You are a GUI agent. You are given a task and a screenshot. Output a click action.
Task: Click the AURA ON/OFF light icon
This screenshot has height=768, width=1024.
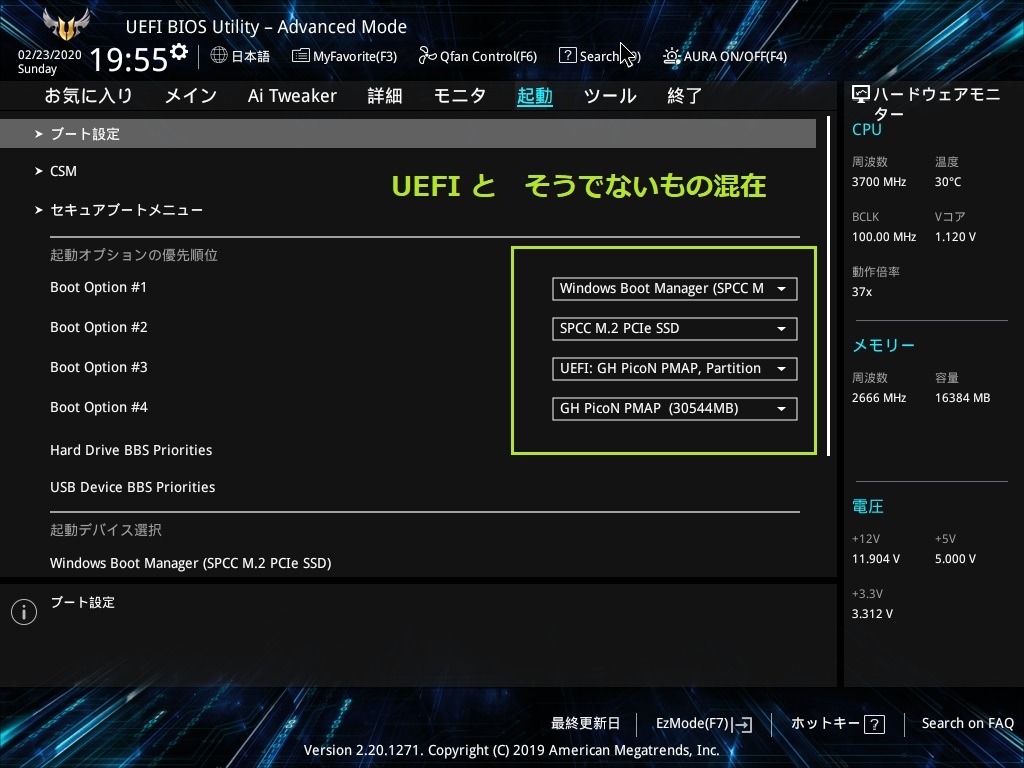pos(671,56)
